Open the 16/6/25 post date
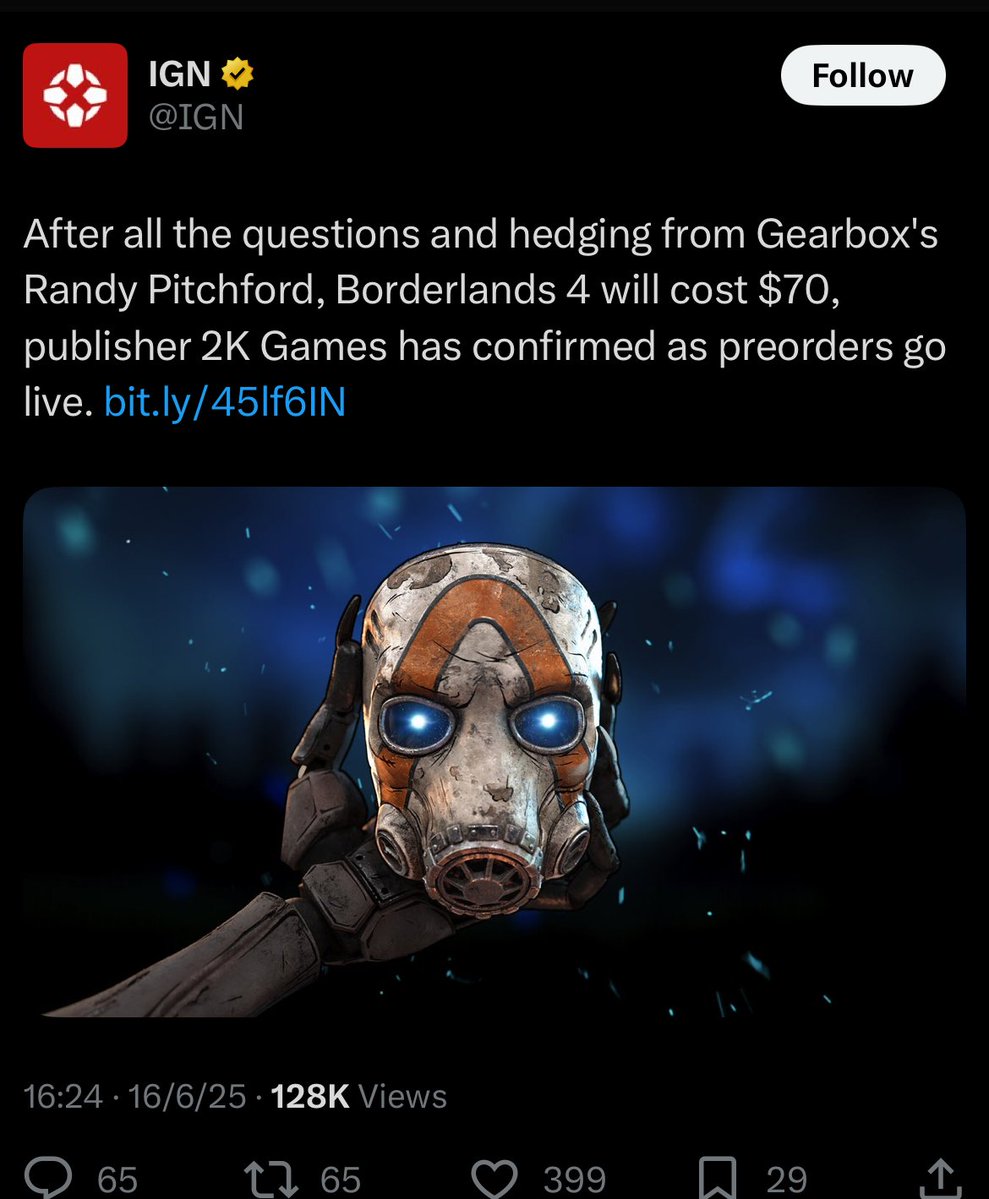 coord(187,1096)
